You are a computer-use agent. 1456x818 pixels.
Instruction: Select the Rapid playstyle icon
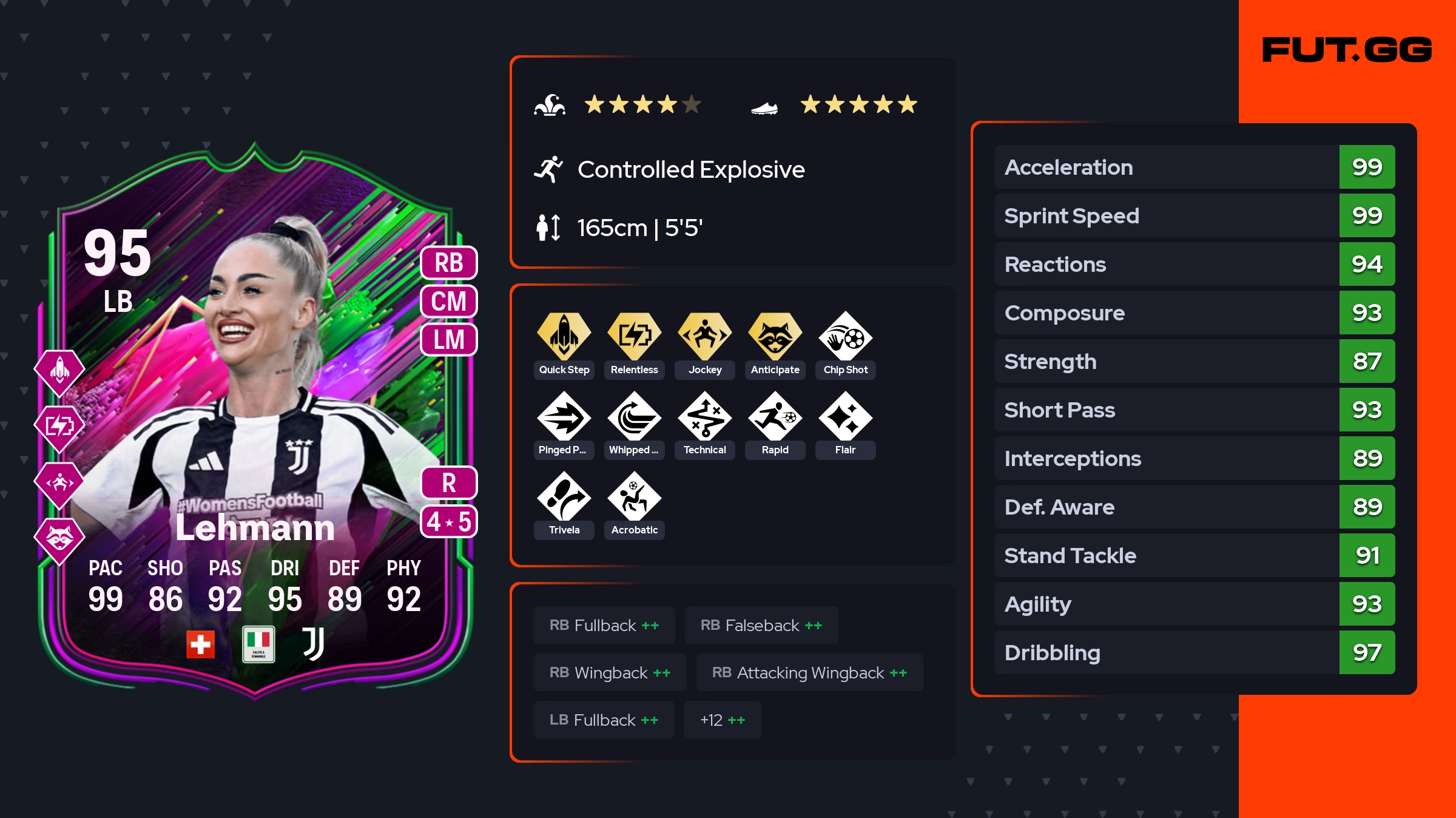coord(775,416)
